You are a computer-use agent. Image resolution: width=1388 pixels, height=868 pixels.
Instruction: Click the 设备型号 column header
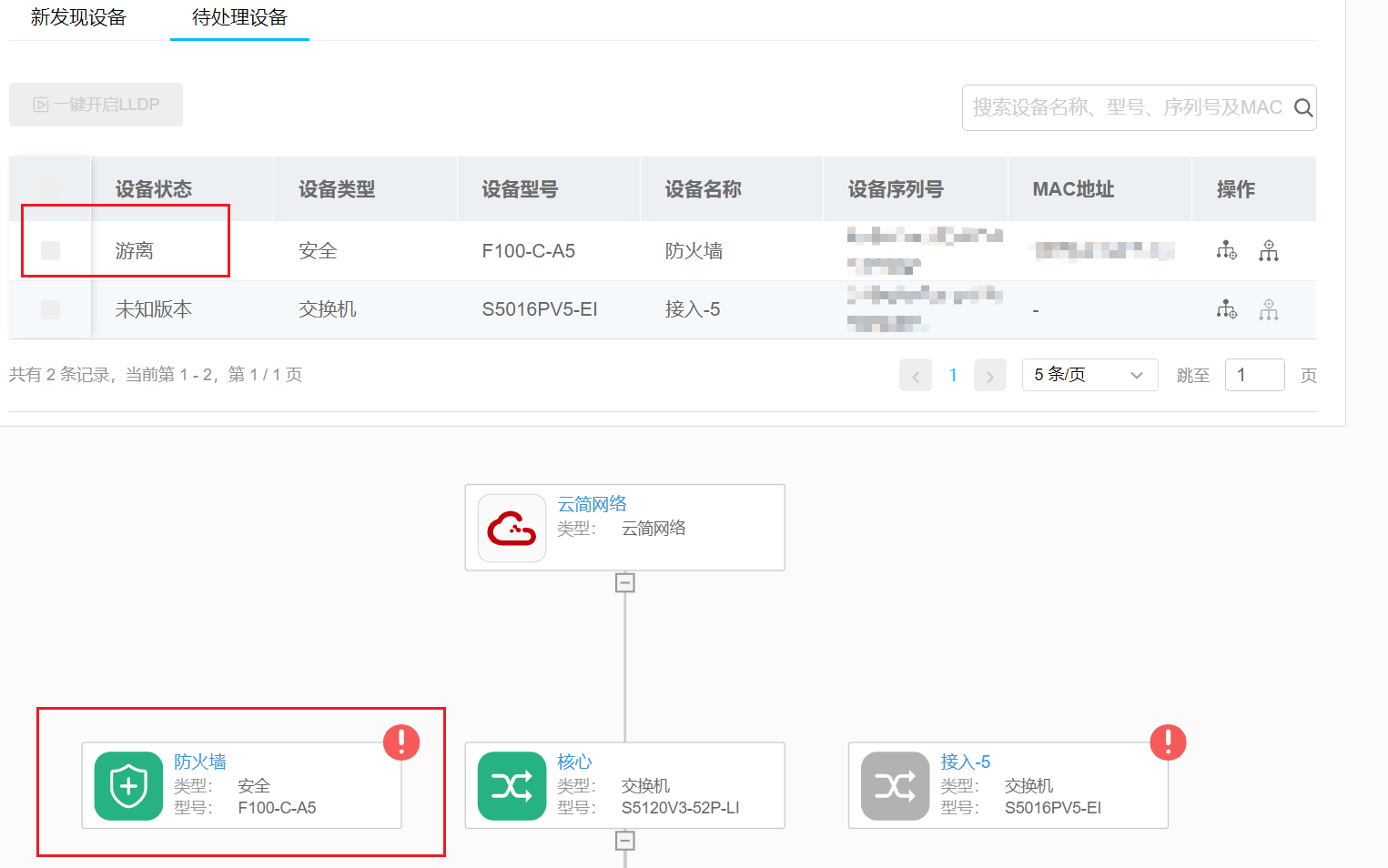pyautogui.click(x=520, y=189)
